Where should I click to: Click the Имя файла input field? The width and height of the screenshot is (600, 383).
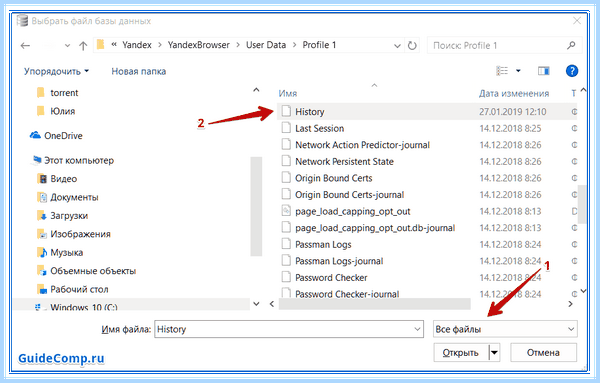(289, 329)
